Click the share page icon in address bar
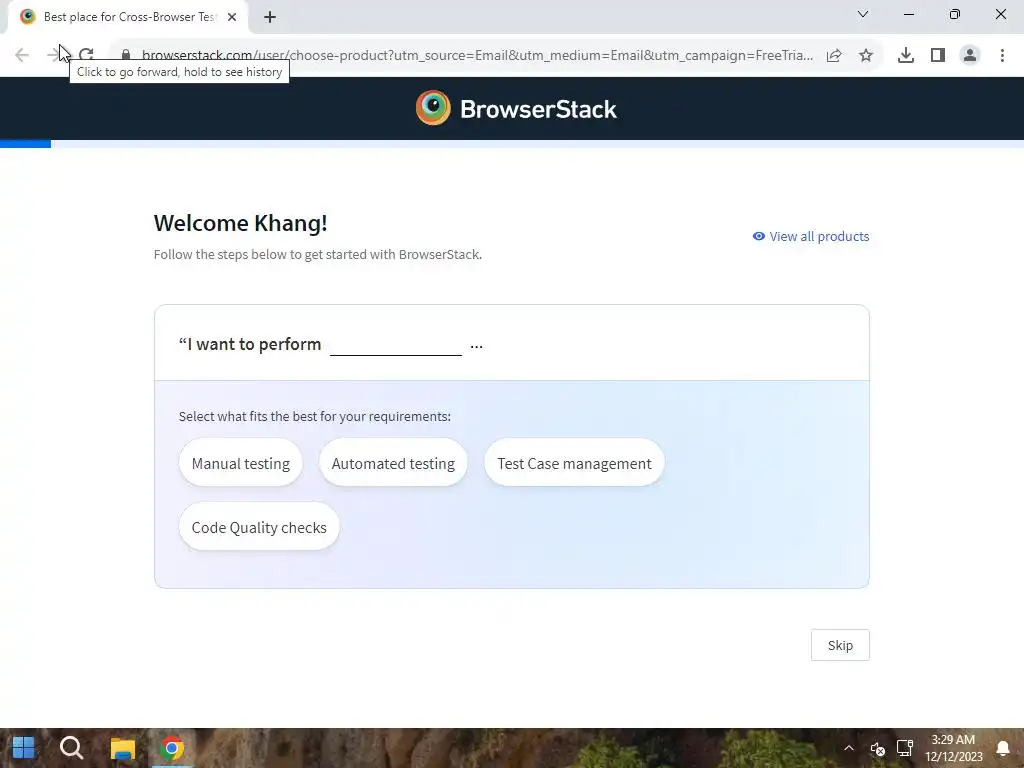The image size is (1024, 768). point(834,56)
